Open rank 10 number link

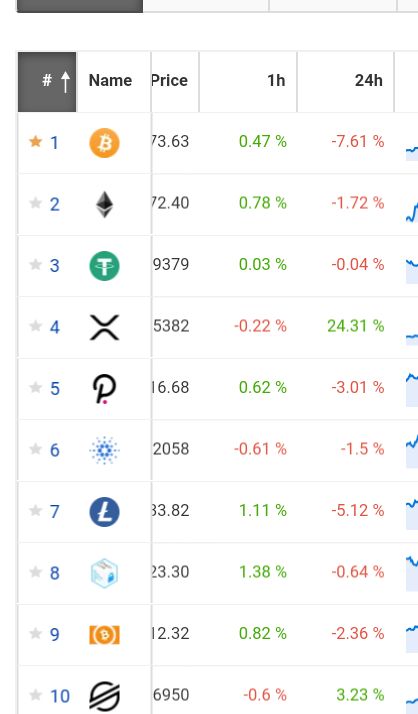coord(60,696)
